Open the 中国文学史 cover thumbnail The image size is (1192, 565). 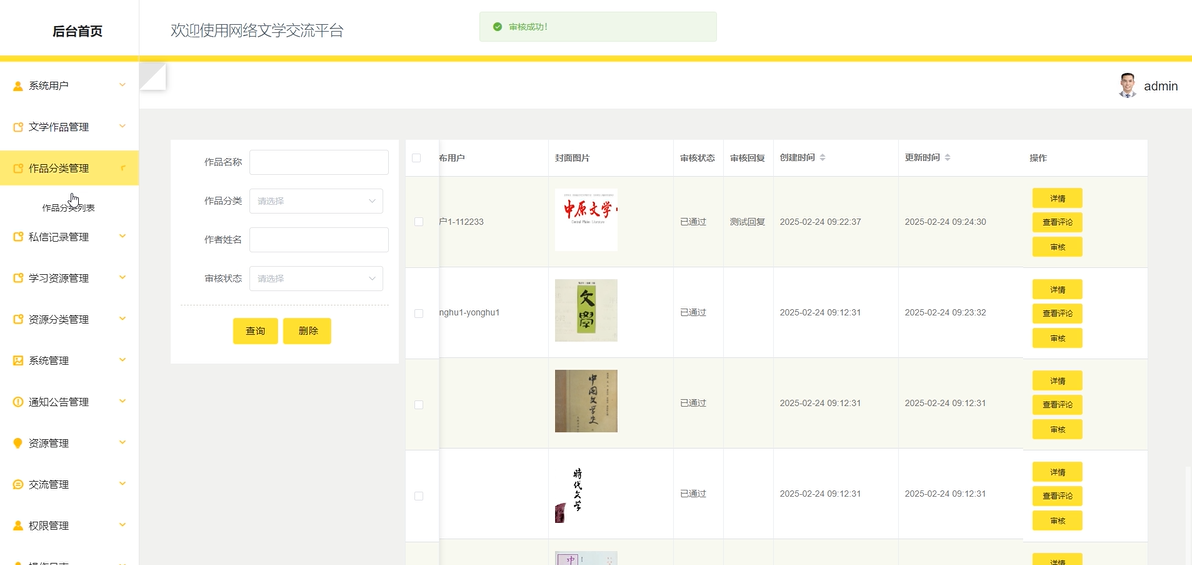[586, 401]
